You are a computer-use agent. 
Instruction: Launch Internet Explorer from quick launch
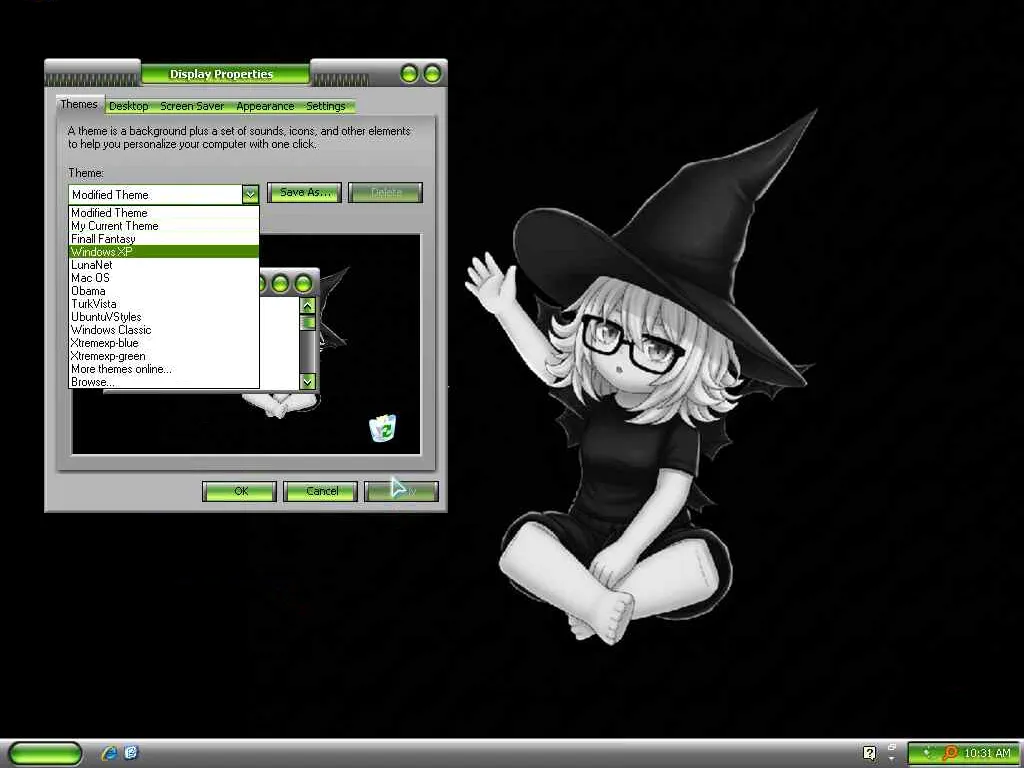pyautogui.click(x=109, y=753)
